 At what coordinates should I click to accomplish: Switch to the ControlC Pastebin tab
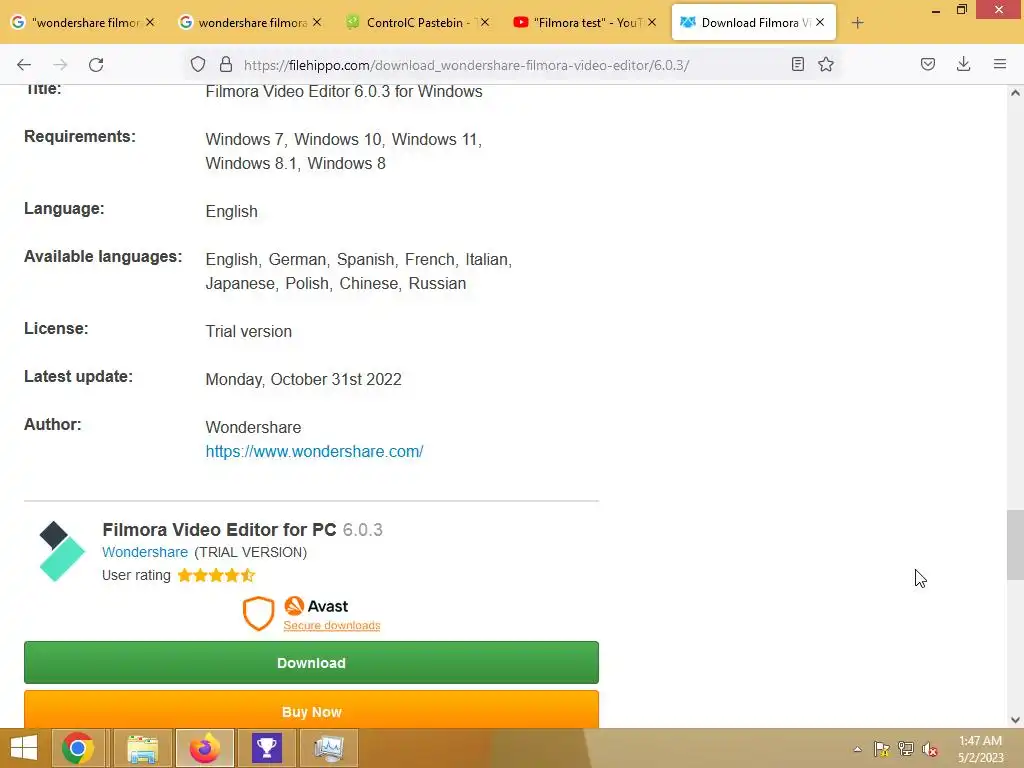pyautogui.click(x=418, y=22)
